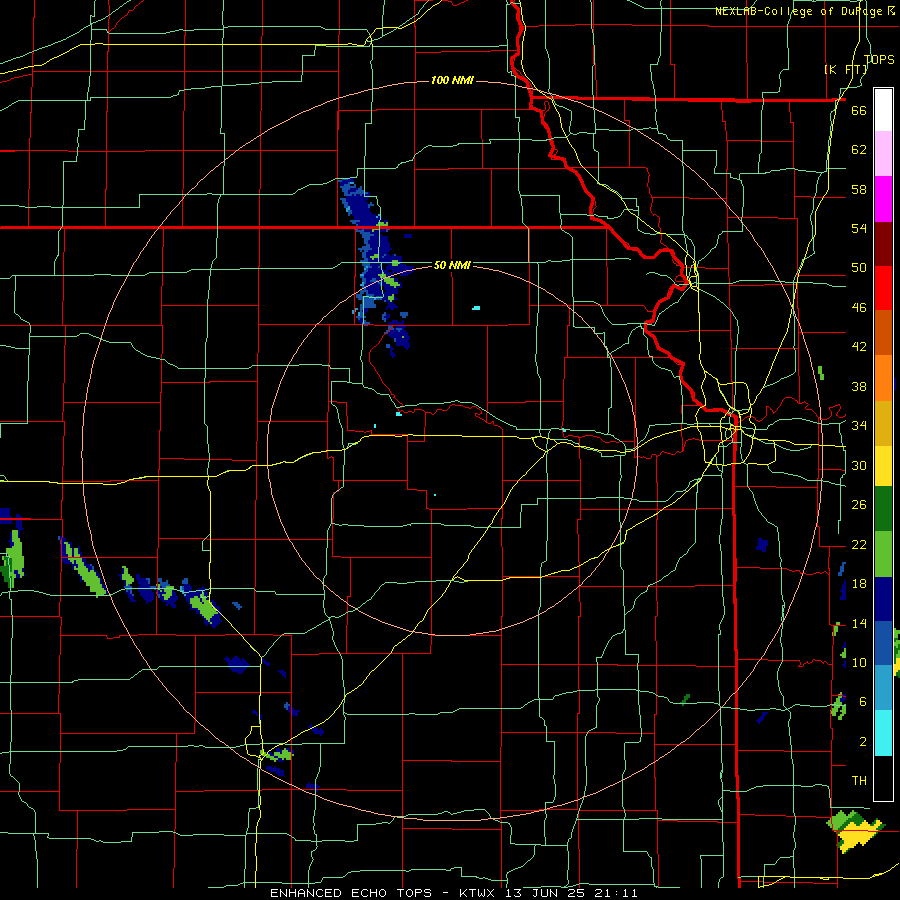900x900 pixels.
Task: Click the cyan legend color band
Action: (883, 732)
